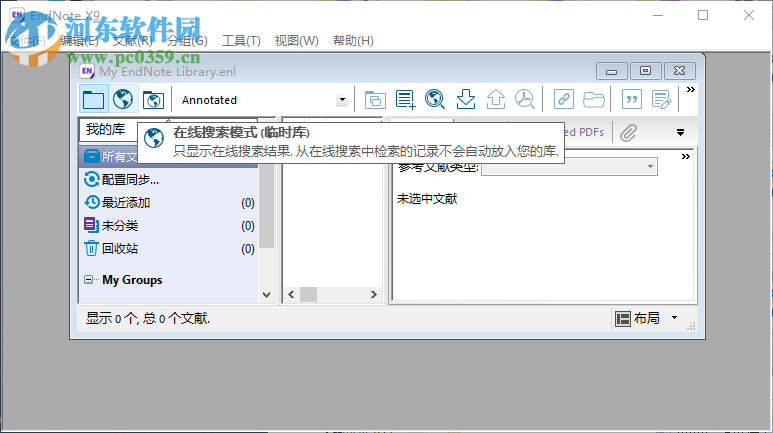Click the paperclip attach file icon
773x433 pixels.
[629, 133]
